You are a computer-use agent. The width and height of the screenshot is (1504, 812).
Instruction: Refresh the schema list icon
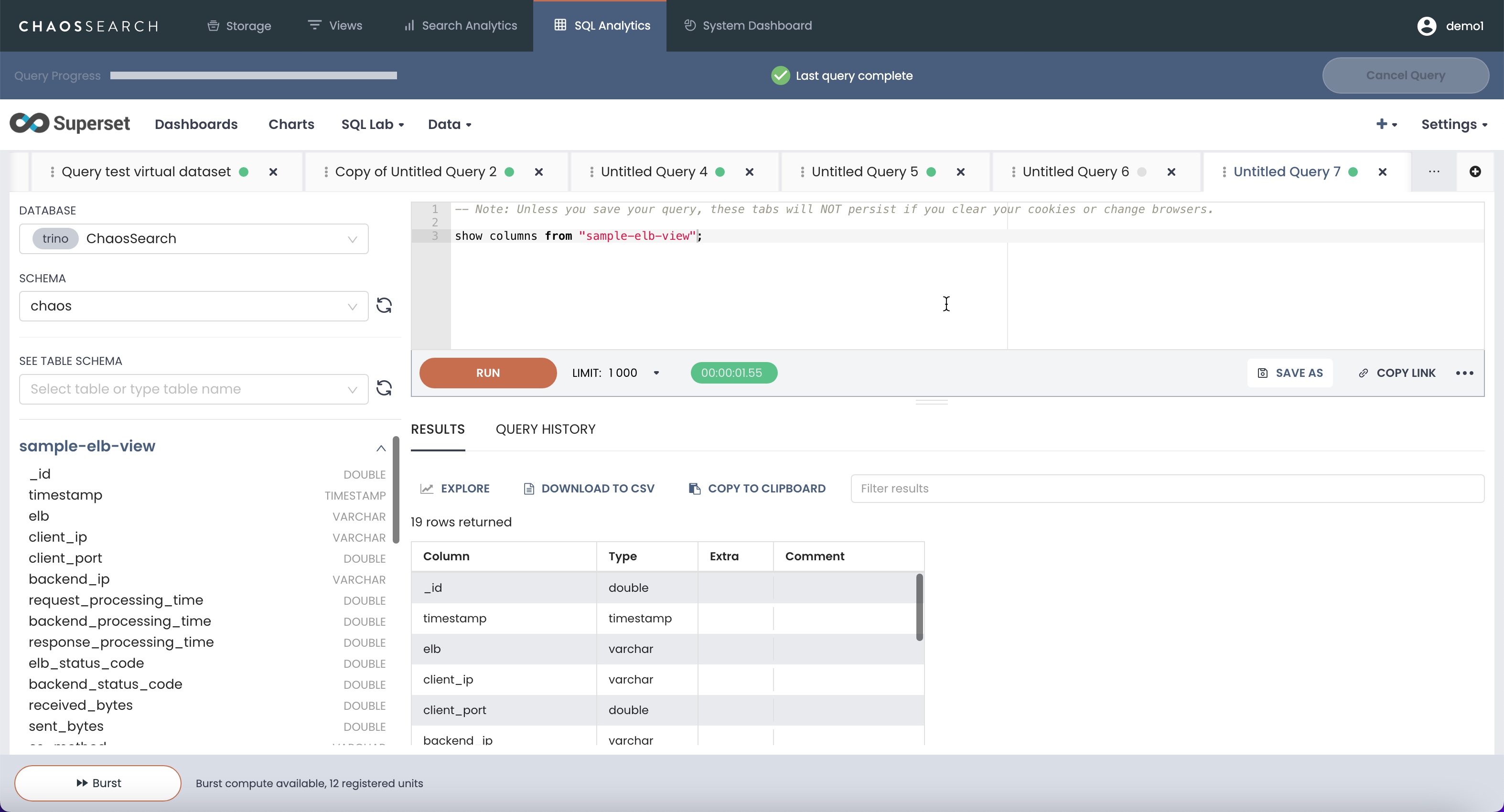point(384,305)
